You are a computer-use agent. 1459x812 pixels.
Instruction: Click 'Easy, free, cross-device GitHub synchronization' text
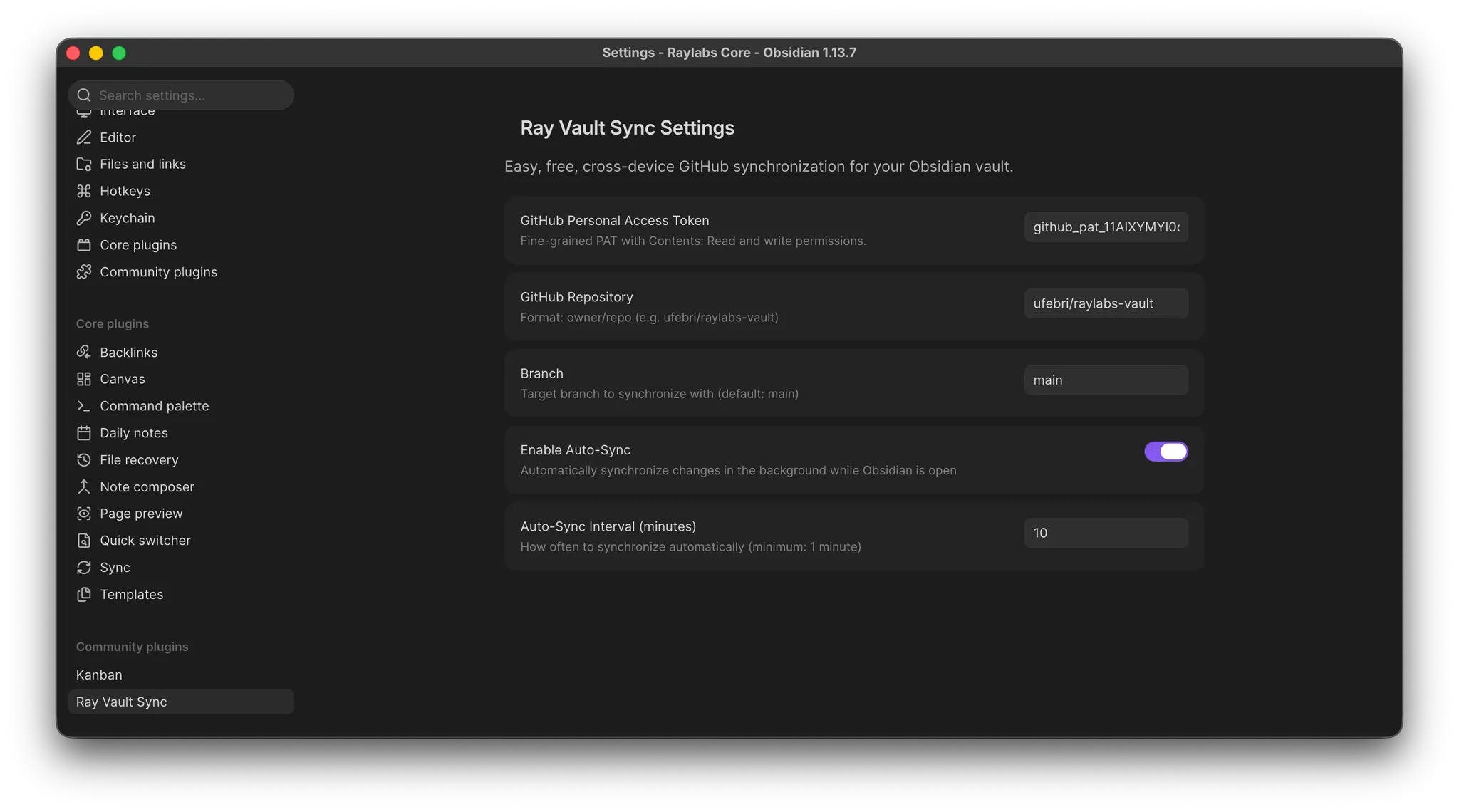(759, 167)
